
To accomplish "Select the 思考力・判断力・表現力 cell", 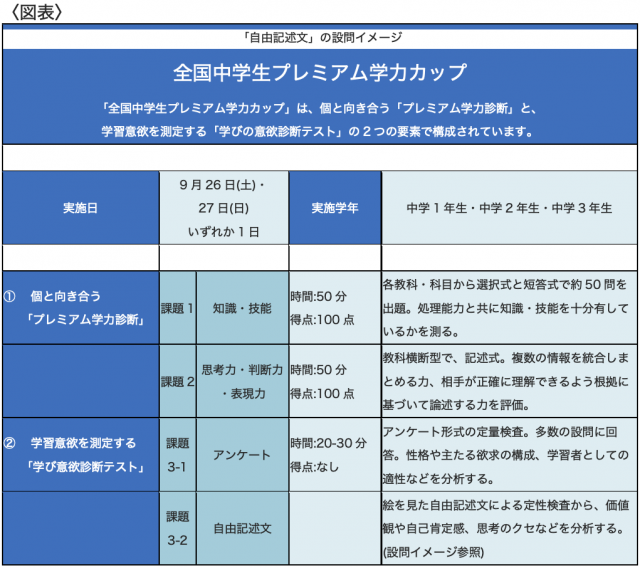I will tap(242, 381).
